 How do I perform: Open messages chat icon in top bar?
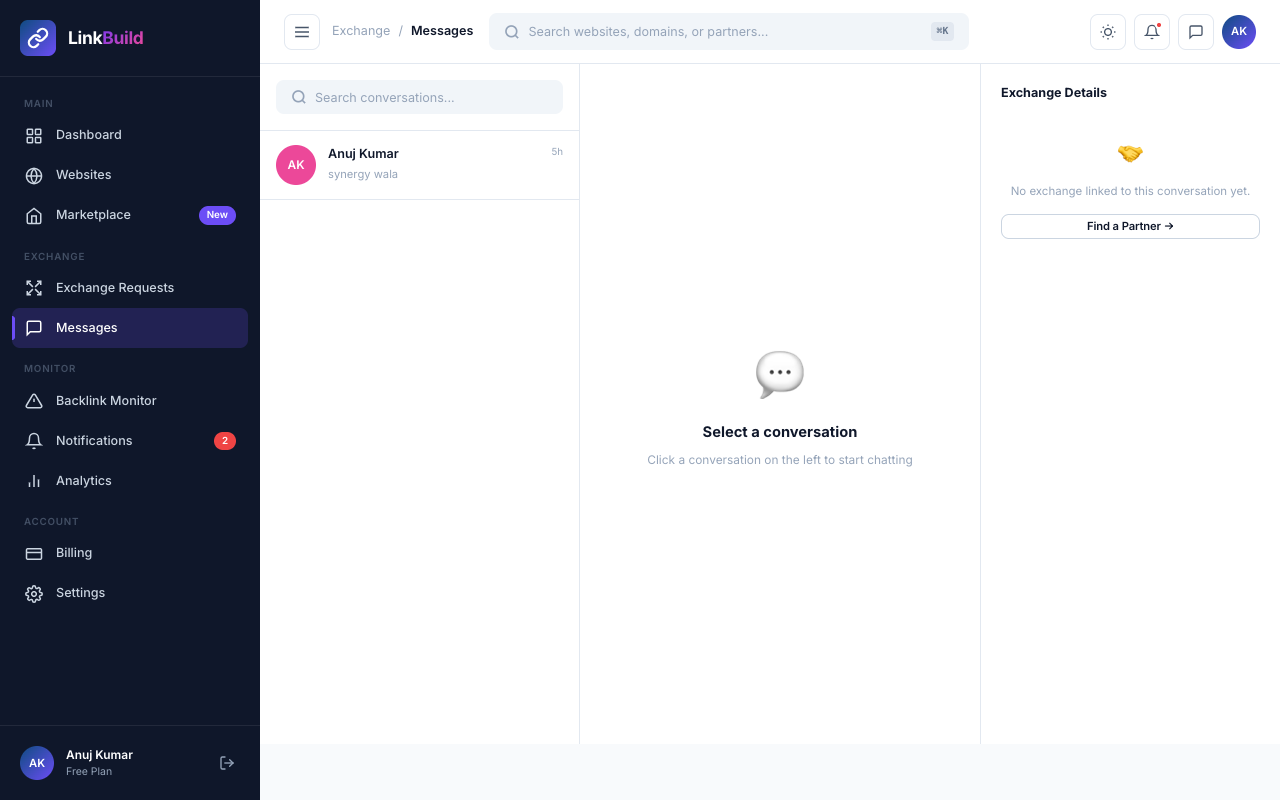pyautogui.click(x=1196, y=32)
